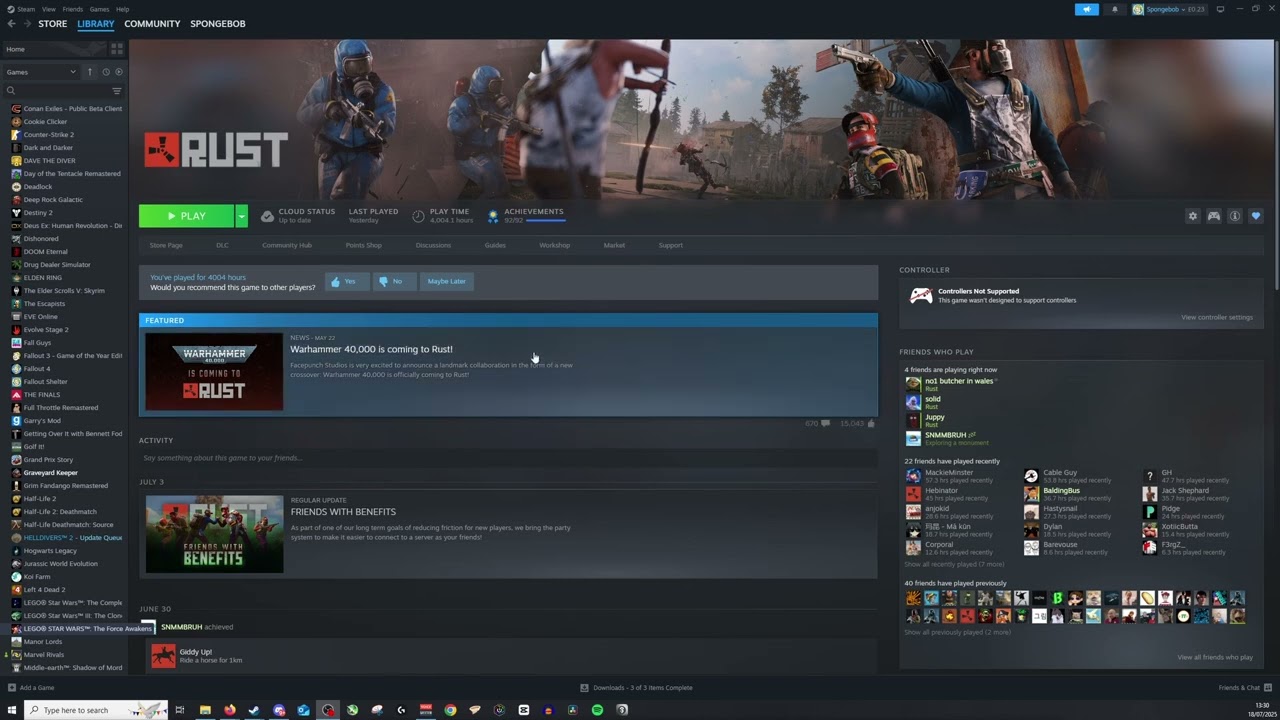The image size is (1280, 720).
Task: Click Add a Game plus icon
Action: [x=12, y=688]
